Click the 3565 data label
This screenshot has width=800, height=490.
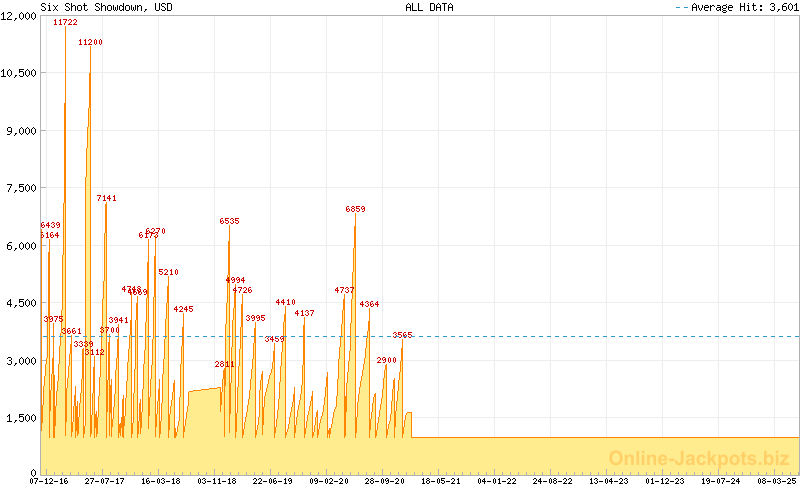[x=402, y=335]
